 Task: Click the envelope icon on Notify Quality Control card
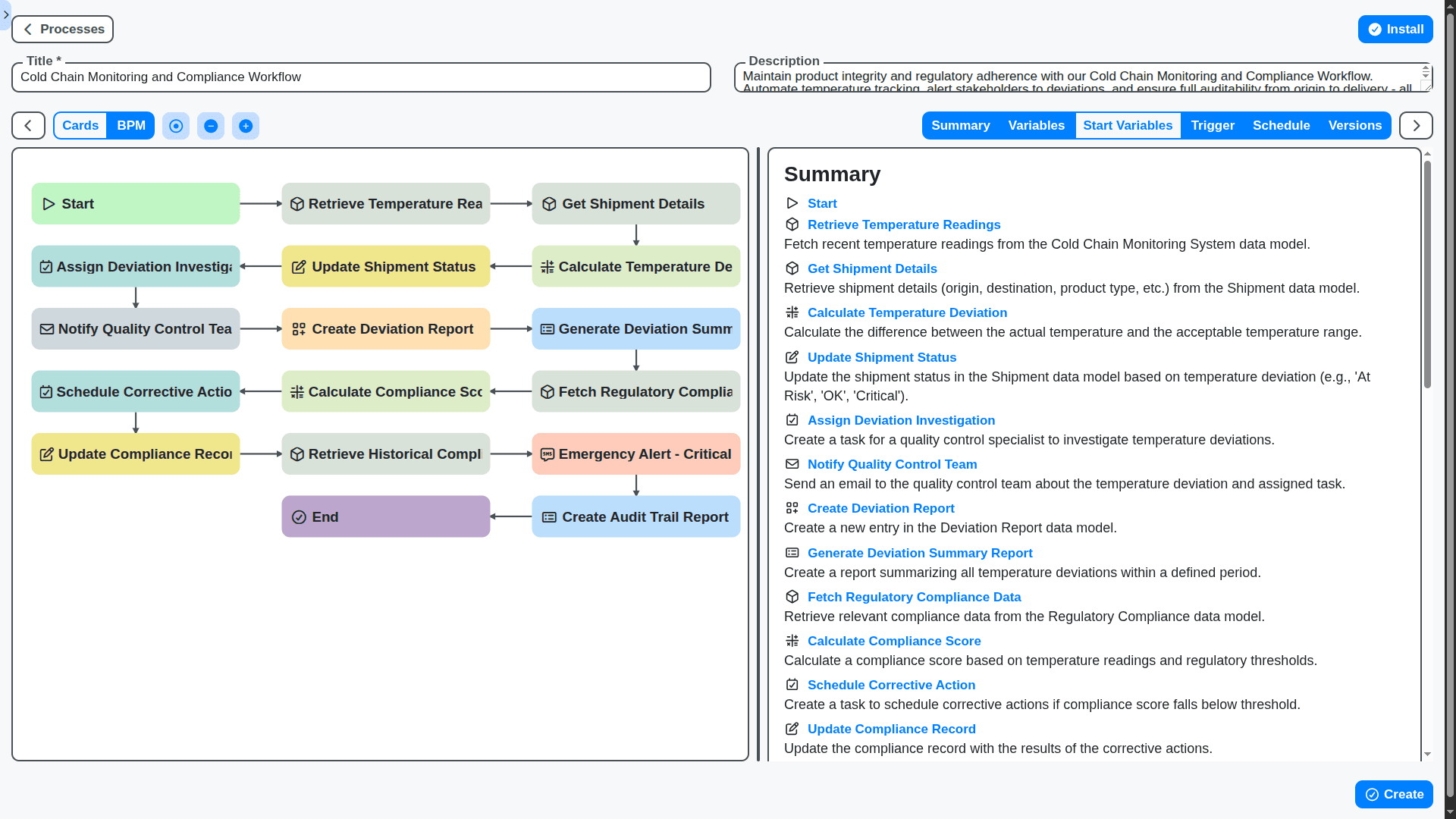(x=47, y=329)
